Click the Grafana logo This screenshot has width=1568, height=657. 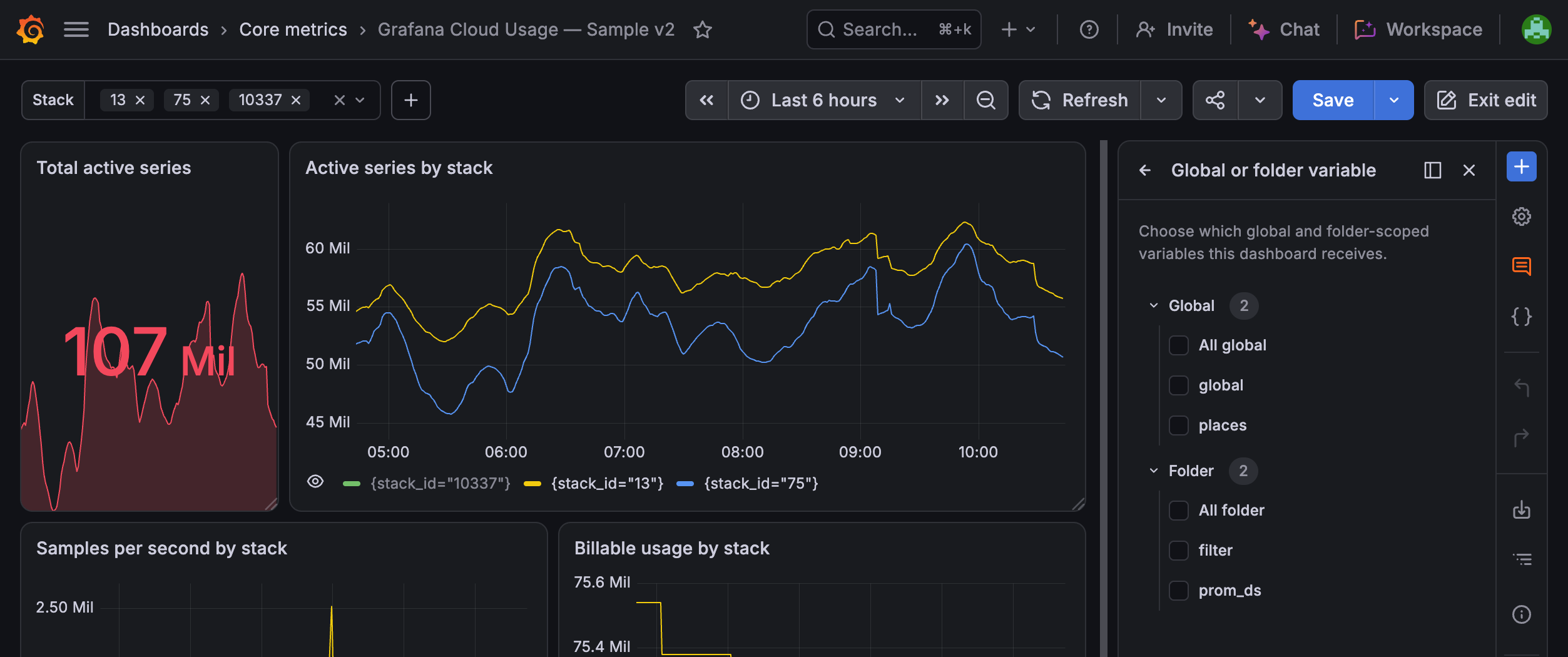[30, 29]
